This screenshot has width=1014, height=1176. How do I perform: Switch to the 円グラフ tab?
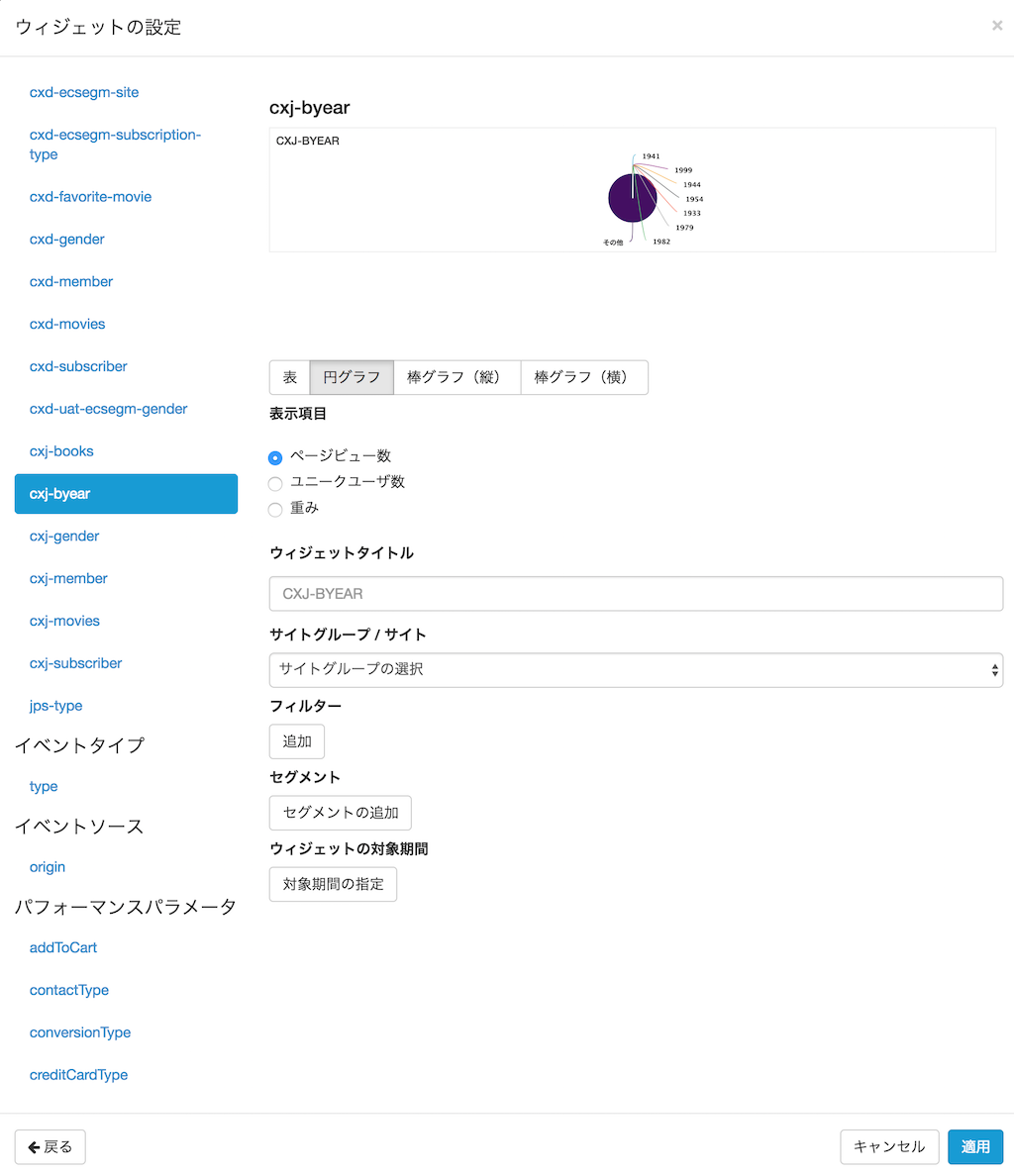352,377
